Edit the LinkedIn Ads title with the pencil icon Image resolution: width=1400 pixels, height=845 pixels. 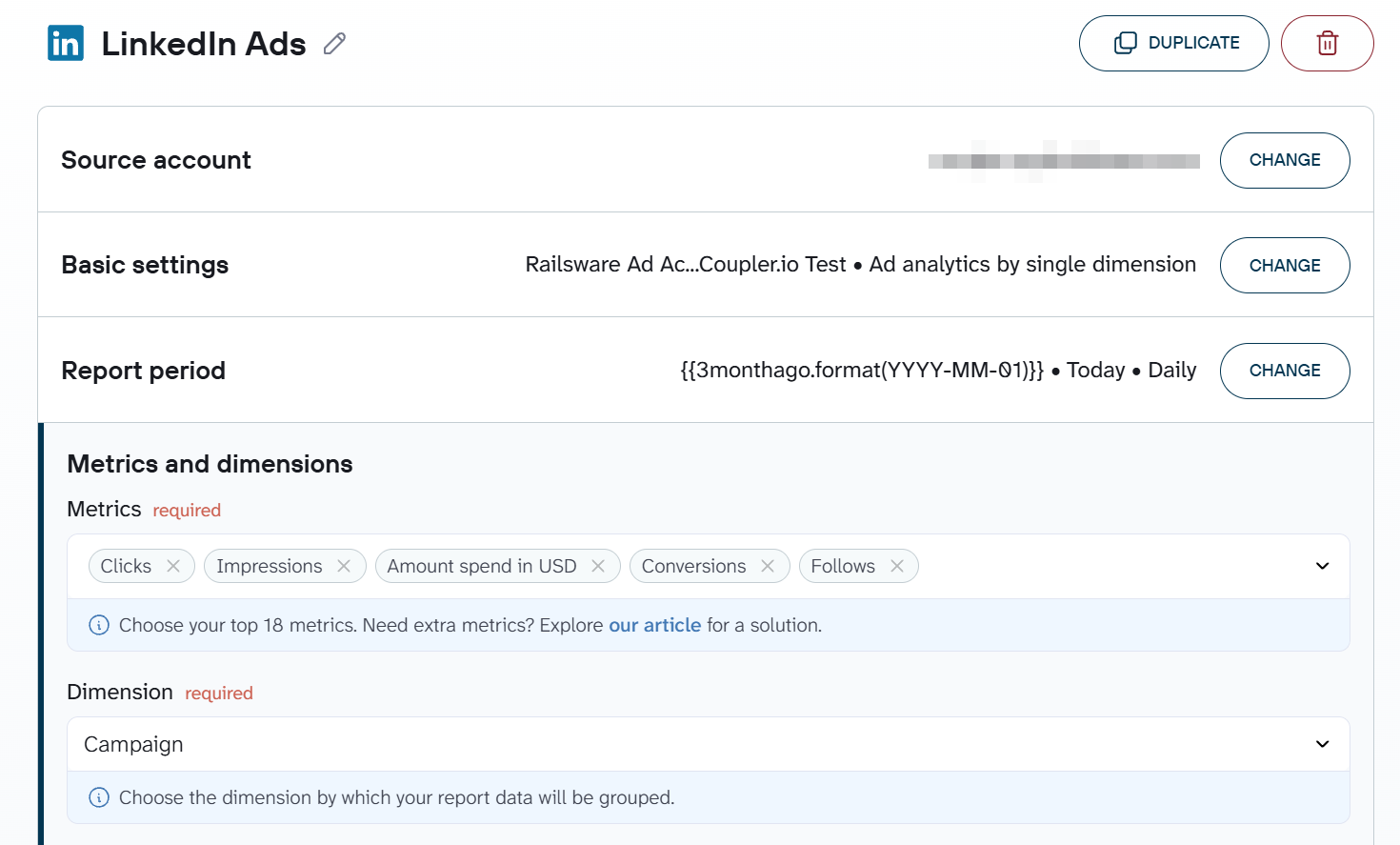point(334,44)
